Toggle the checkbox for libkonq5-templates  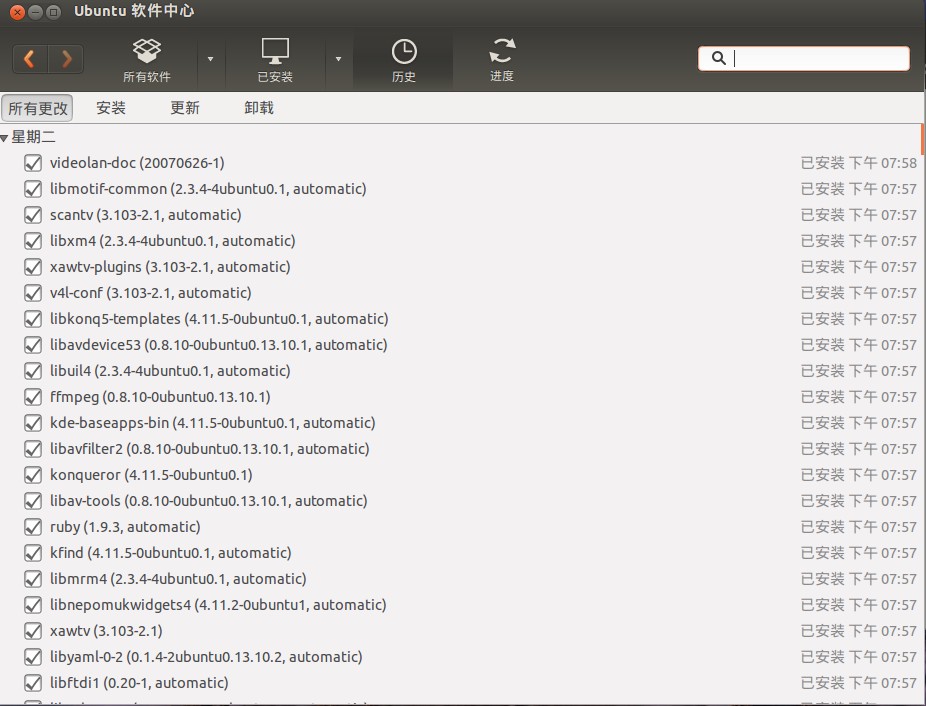click(x=33, y=319)
